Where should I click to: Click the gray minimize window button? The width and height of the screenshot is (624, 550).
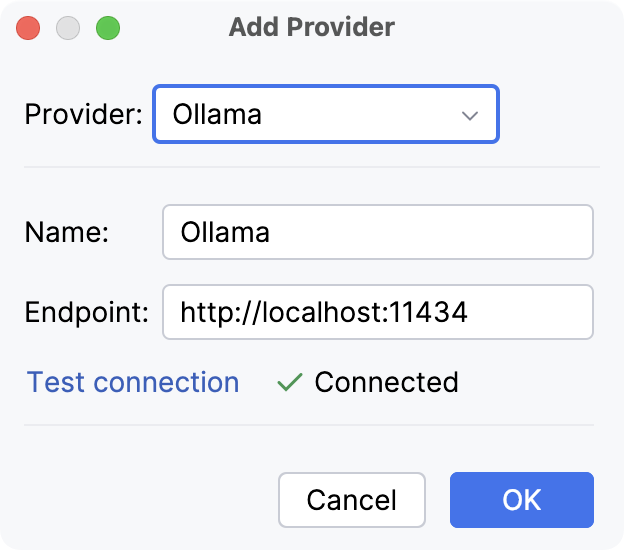(68, 27)
